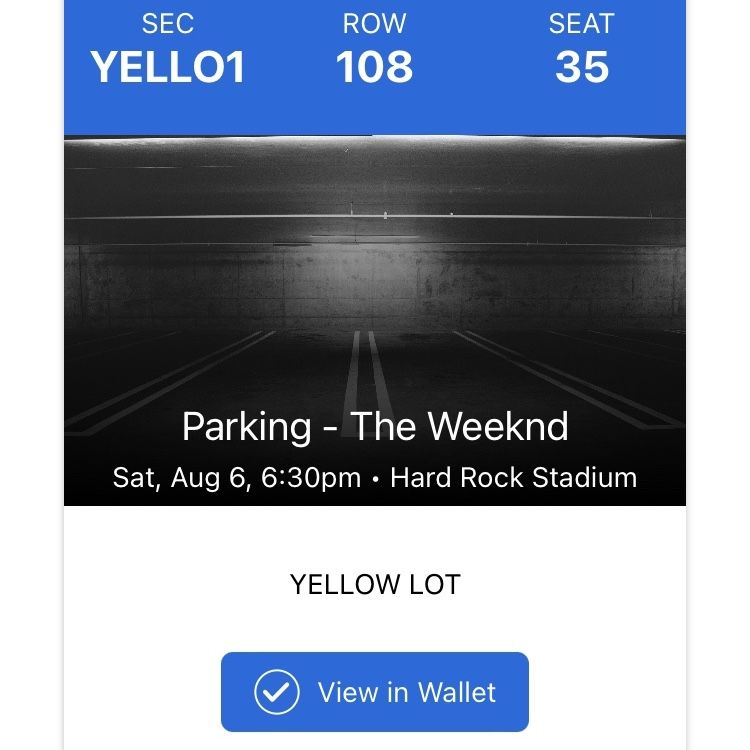Screen dimensions: 750x750
Task: Click the View in Wallet button
Action: (x=375, y=692)
